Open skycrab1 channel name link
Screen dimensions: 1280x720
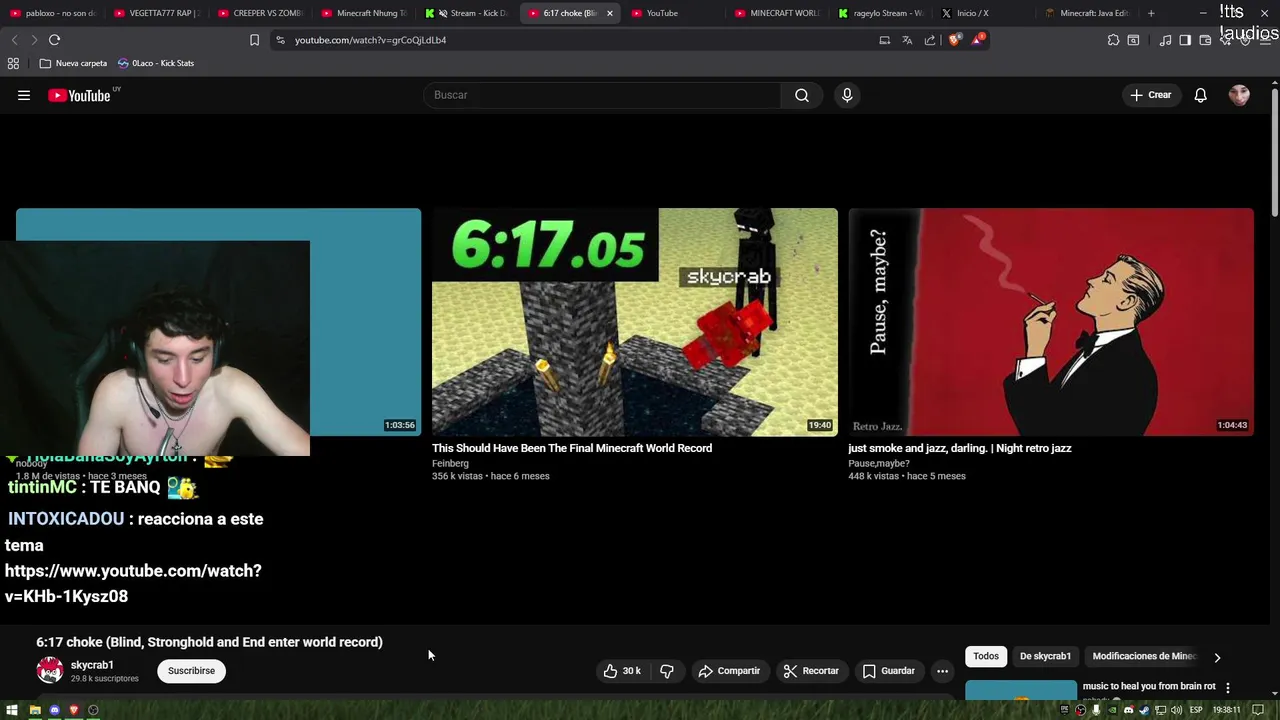pyautogui.click(x=92, y=665)
